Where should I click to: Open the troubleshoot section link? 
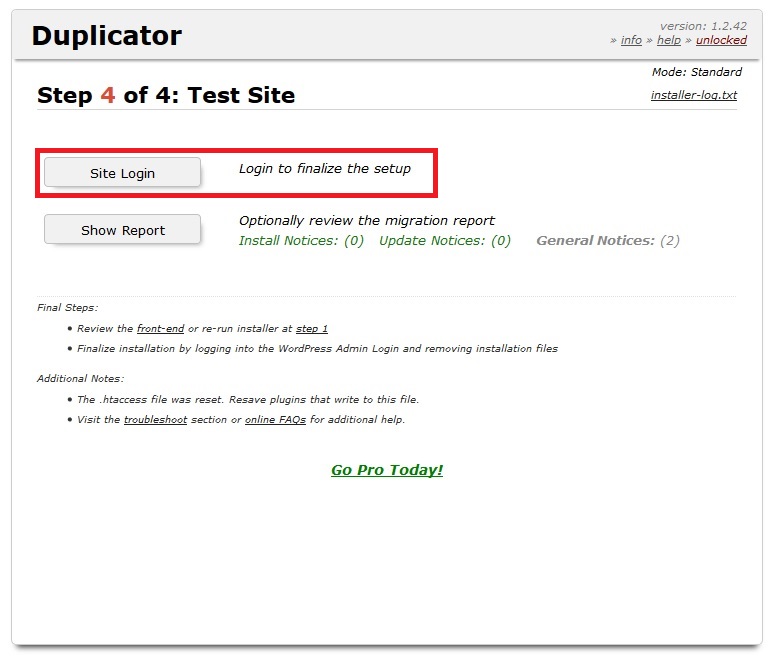tap(155, 420)
